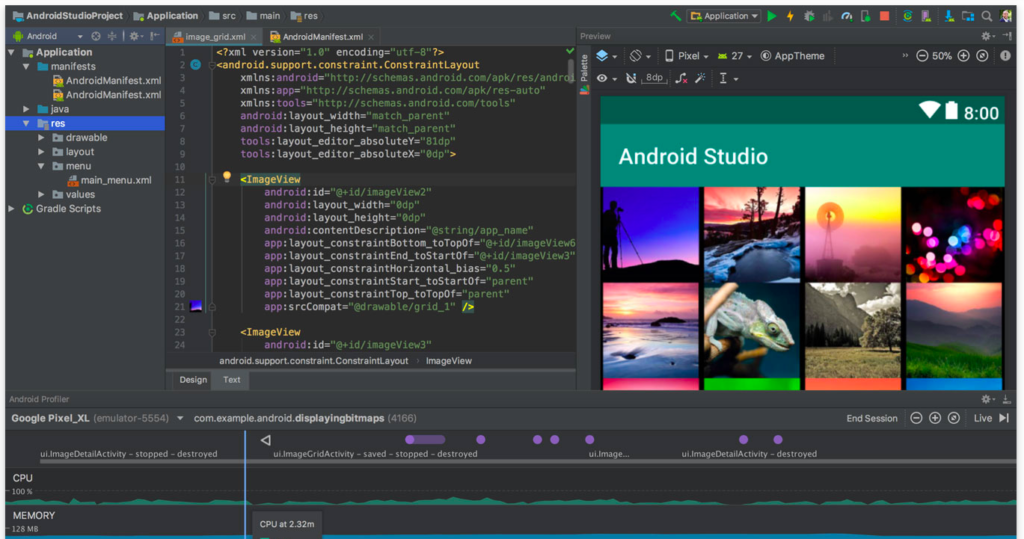The height and width of the screenshot is (539, 1024).
Task: Open the profiler gauge icon in toolbar
Action: (846, 16)
